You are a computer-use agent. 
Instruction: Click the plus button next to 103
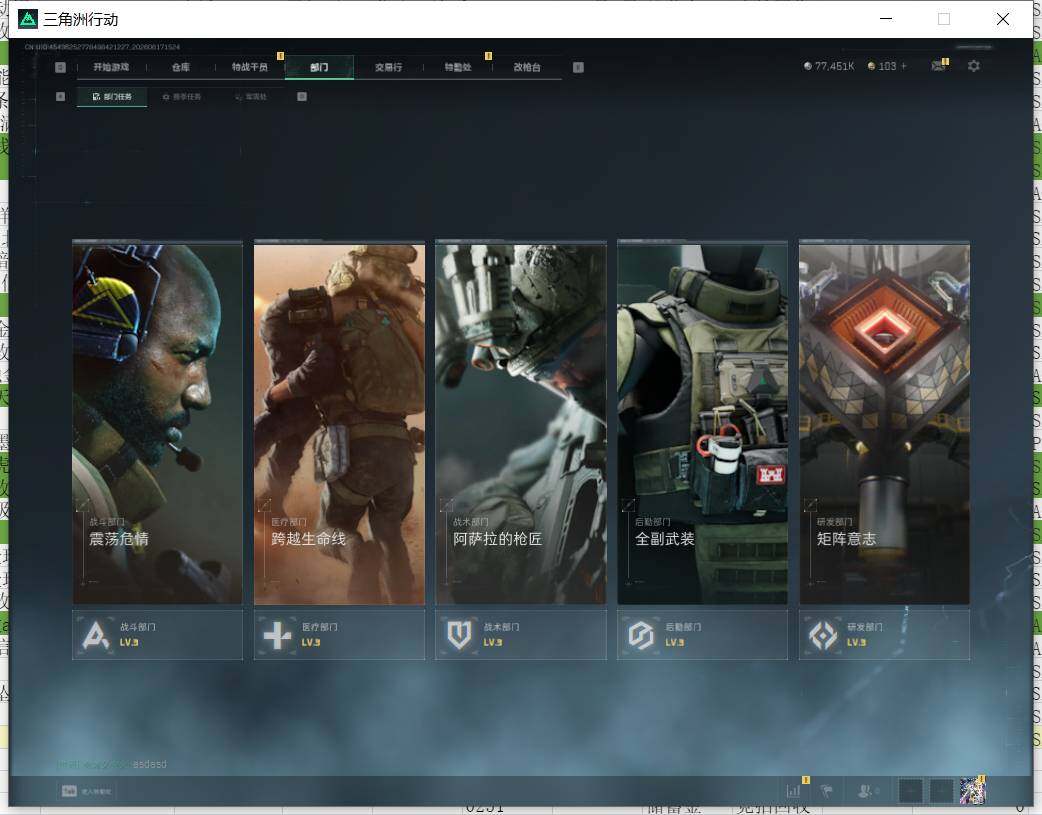pyautogui.click(x=903, y=66)
